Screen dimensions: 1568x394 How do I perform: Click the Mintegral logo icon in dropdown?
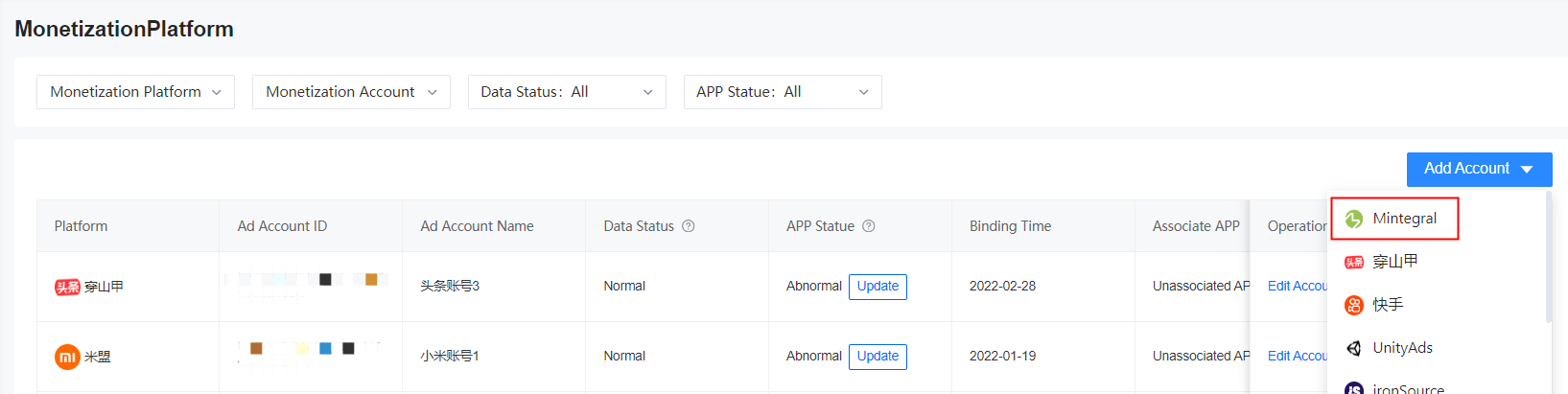pyautogui.click(x=1353, y=219)
